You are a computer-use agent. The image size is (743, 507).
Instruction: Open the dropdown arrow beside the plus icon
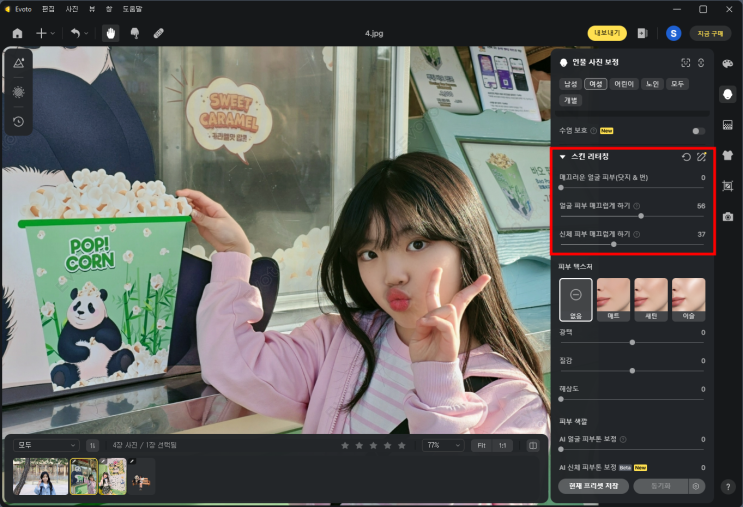(x=53, y=33)
